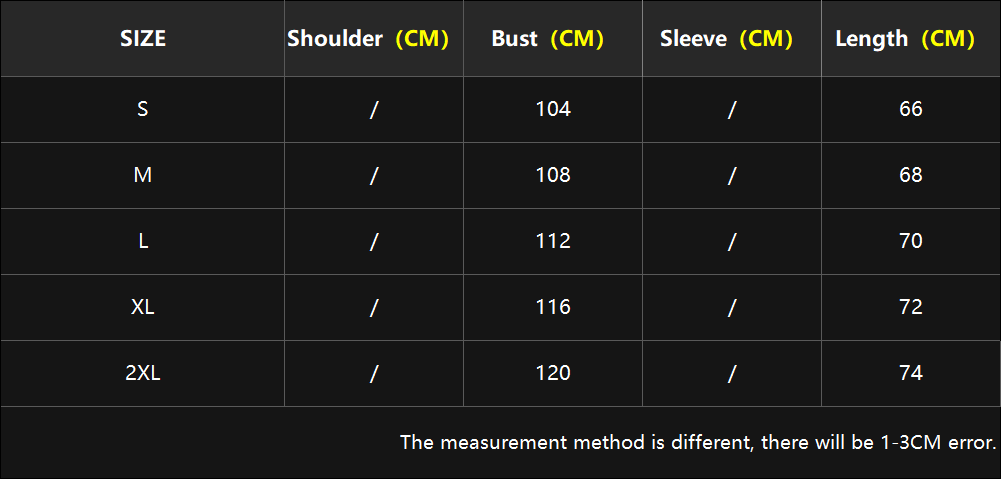The image size is (1001, 480).
Task: Click the bust value 112
Action: click(553, 241)
